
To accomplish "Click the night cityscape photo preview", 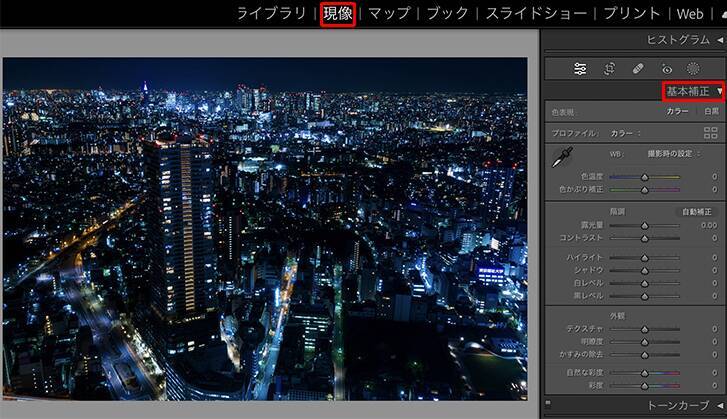I will tap(265, 228).
